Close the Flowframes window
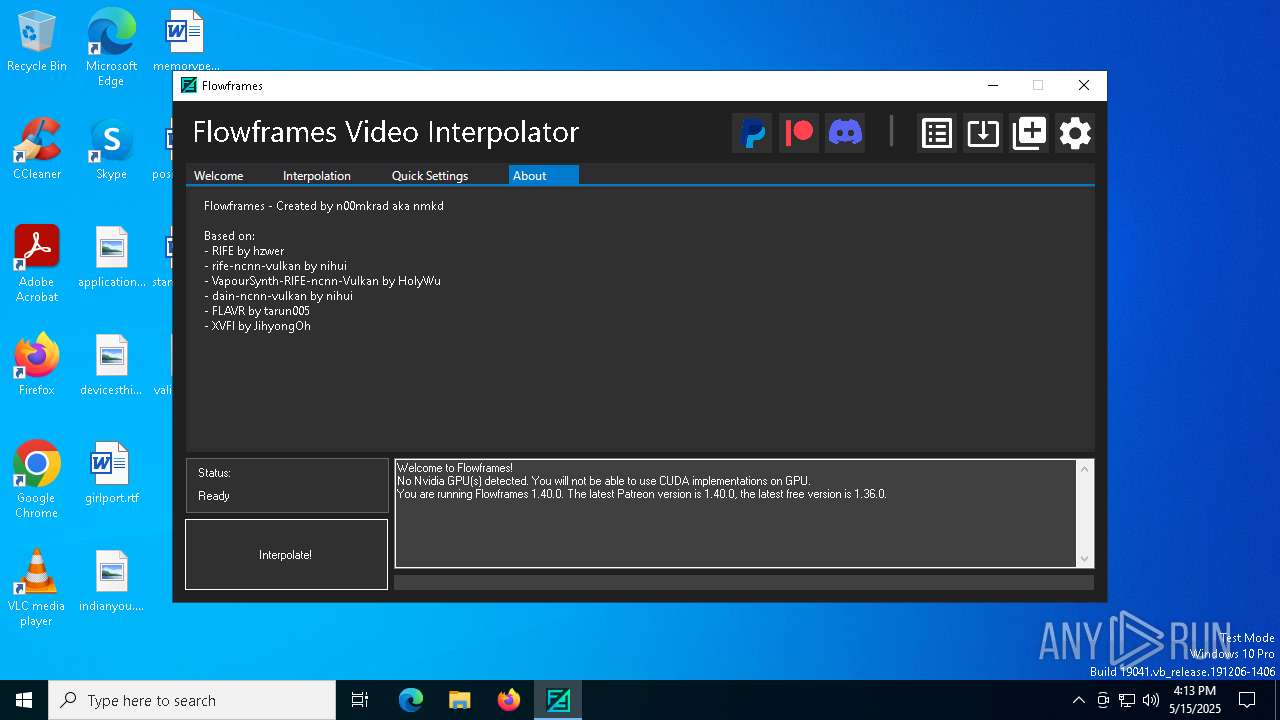The height and width of the screenshot is (720, 1280). [x=1084, y=86]
